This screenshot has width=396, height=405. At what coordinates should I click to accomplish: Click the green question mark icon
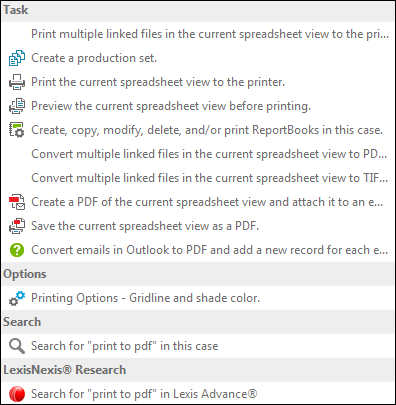17,250
